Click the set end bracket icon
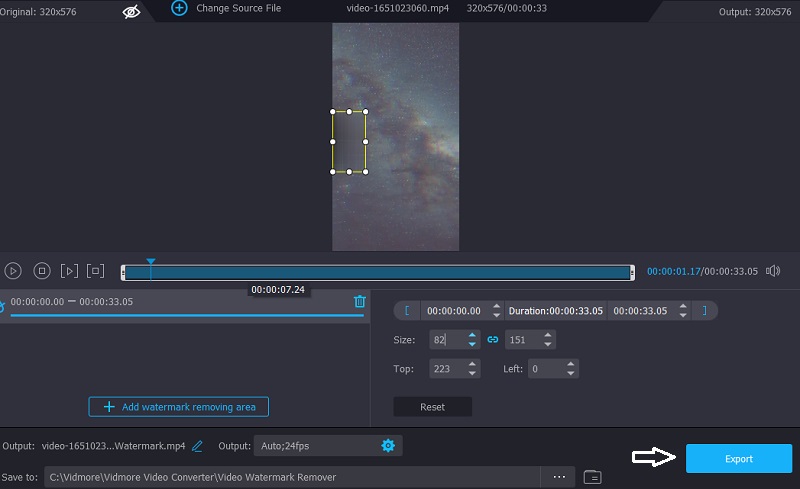Viewport: 800px width, 489px height. pos(704,311)
